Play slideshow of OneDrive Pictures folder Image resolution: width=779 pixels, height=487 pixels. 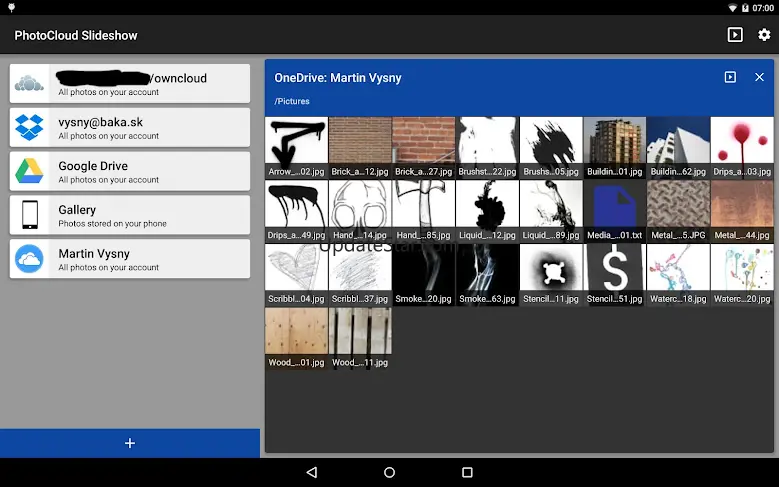(x=731, y=77)
